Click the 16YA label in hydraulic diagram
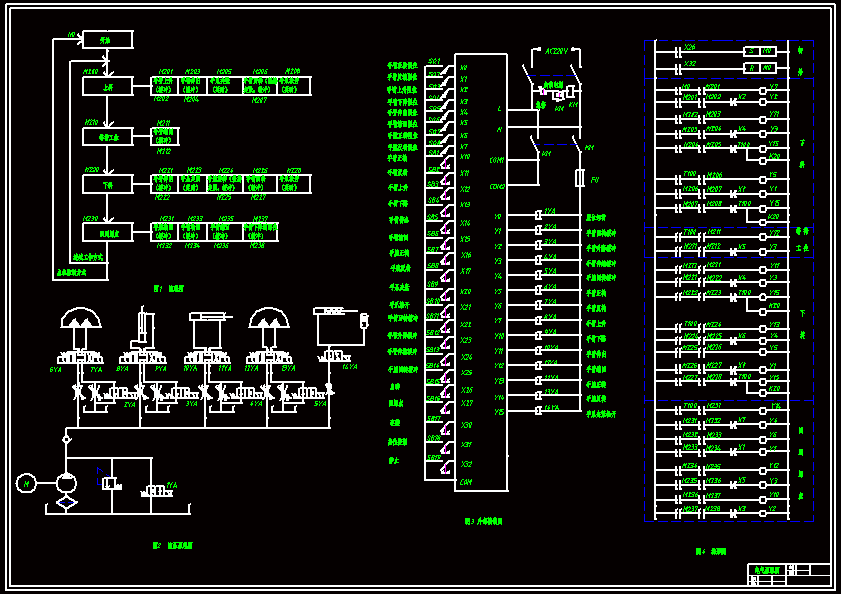The width and height of the screenshot is (841, 594). click(x=350, y=367)
